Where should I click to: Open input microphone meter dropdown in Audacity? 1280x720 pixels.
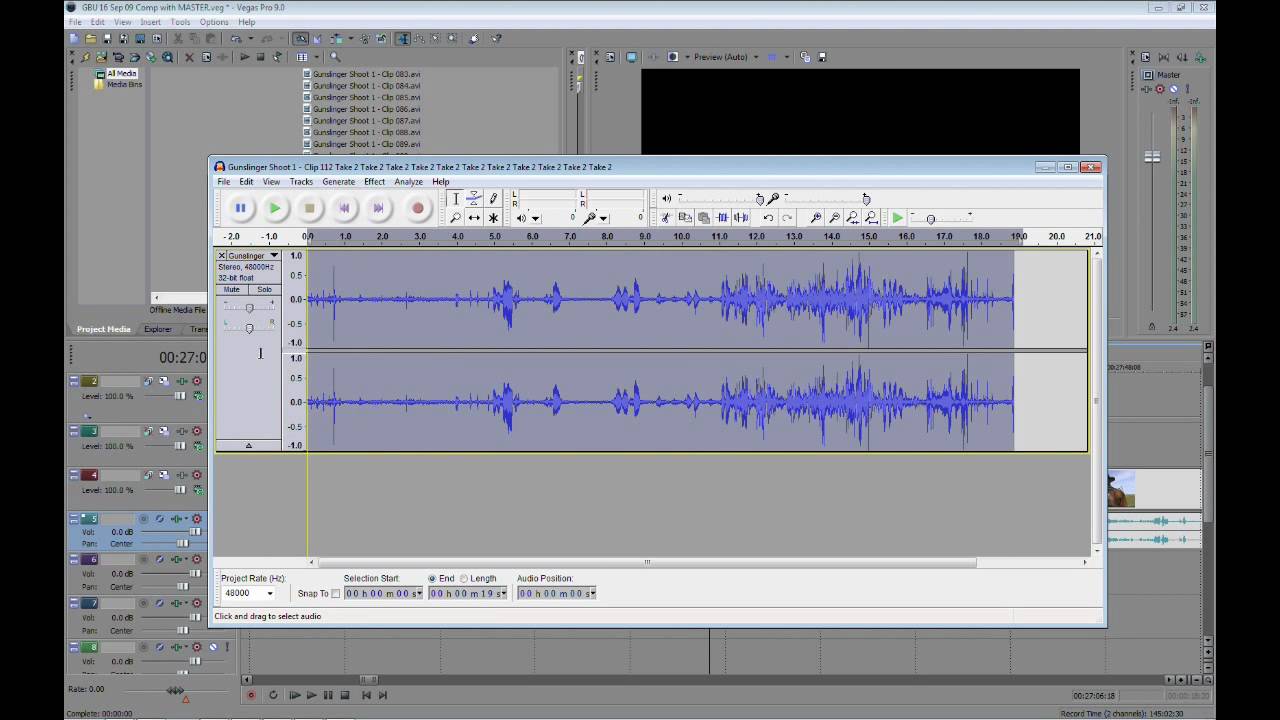click(x=603, y=218)
